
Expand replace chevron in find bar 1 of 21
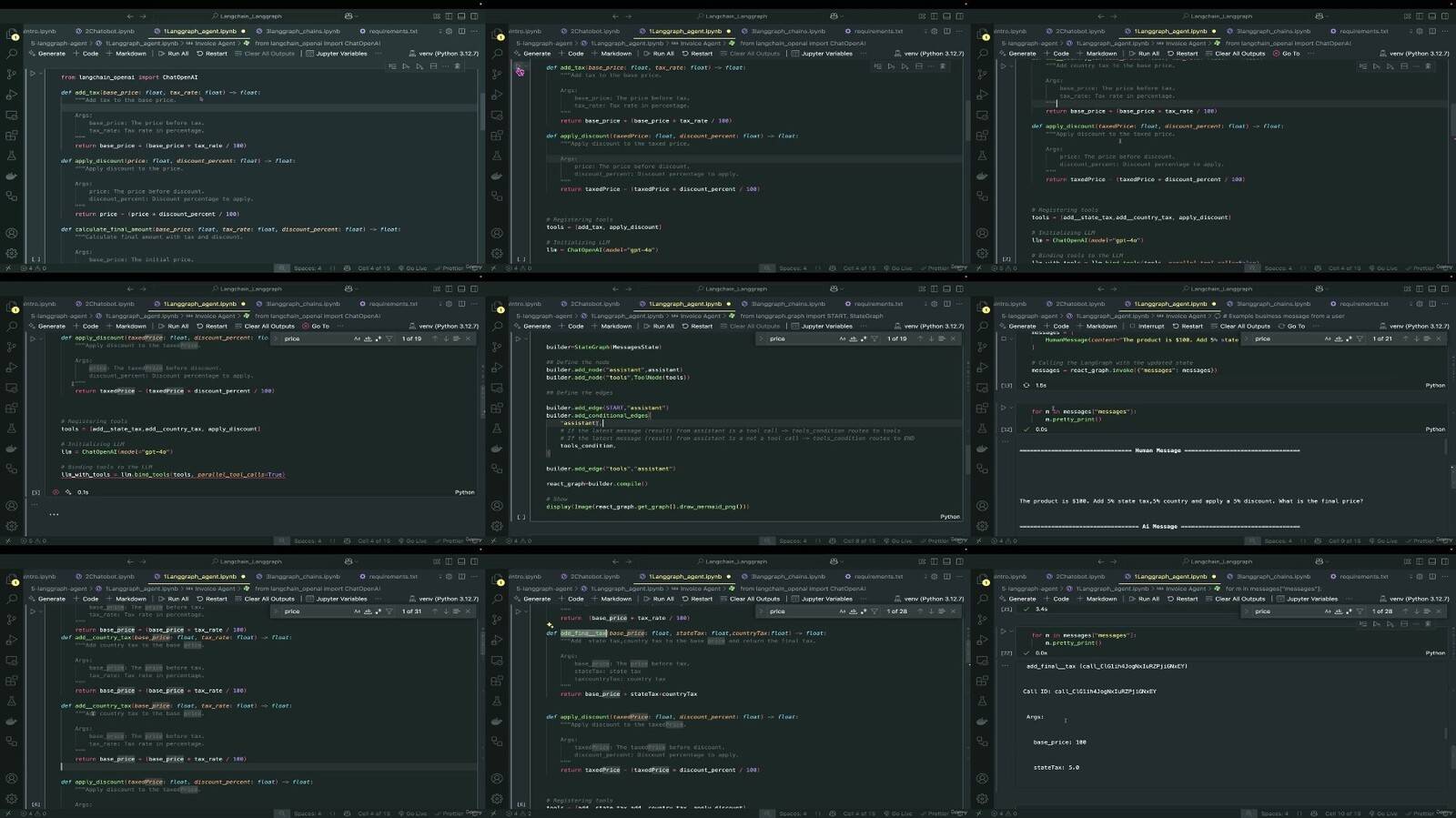point(1248,338)
